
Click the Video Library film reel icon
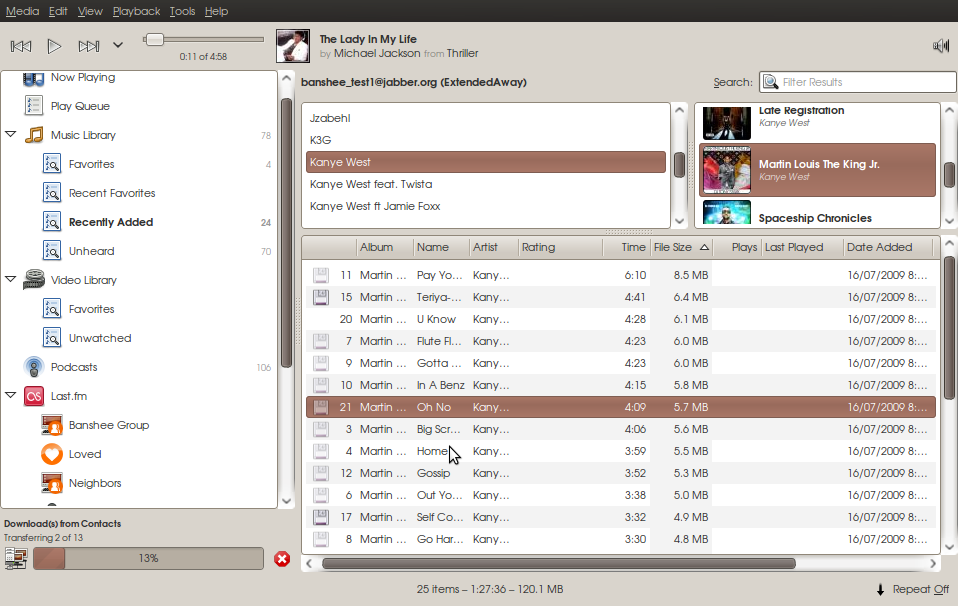(34, 280)
